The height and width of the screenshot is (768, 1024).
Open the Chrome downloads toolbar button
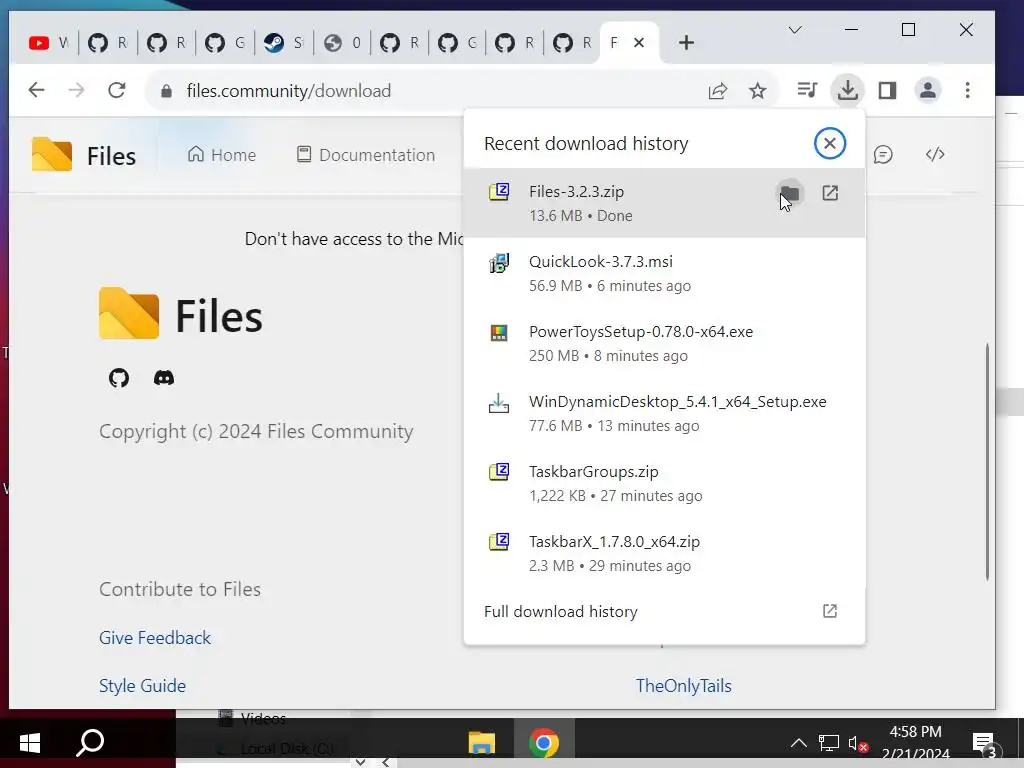pyautogui.click(x=847, y=90)
